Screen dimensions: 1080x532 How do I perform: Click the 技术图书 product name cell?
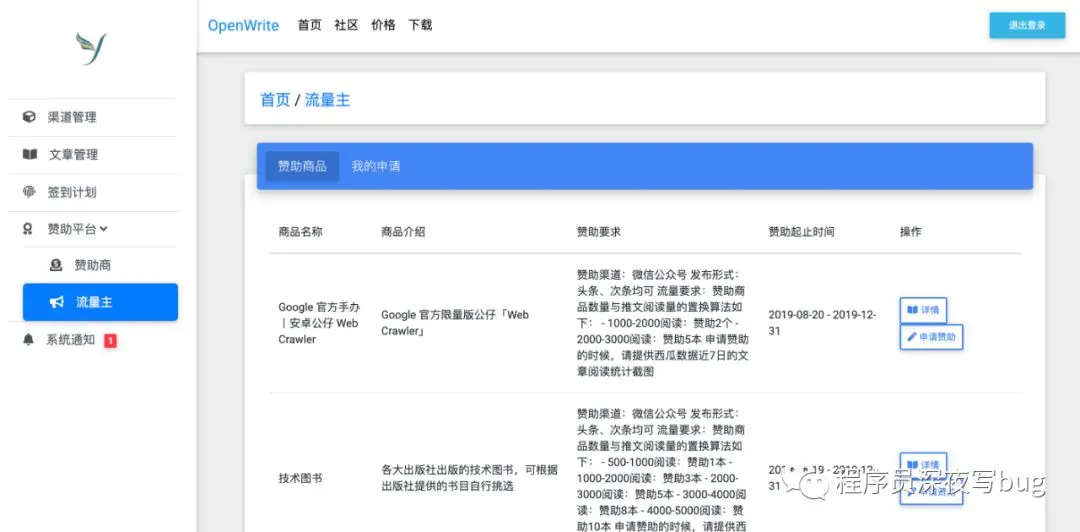point(300,478)
